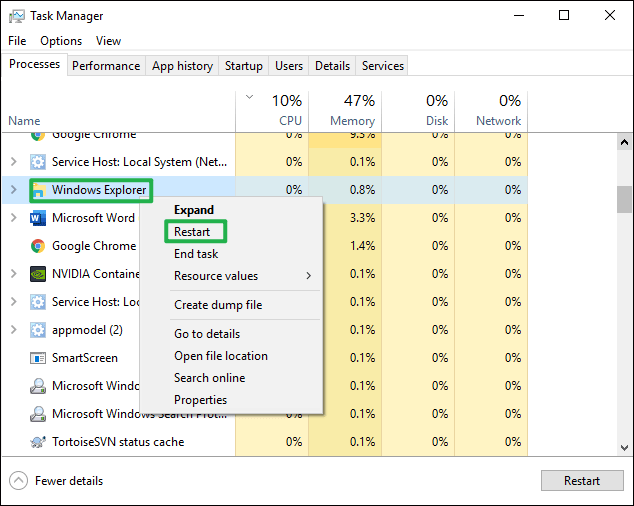Expand the Windows Explorer process group
This screenshot has width=634, height=506.
tap(14, 190)
